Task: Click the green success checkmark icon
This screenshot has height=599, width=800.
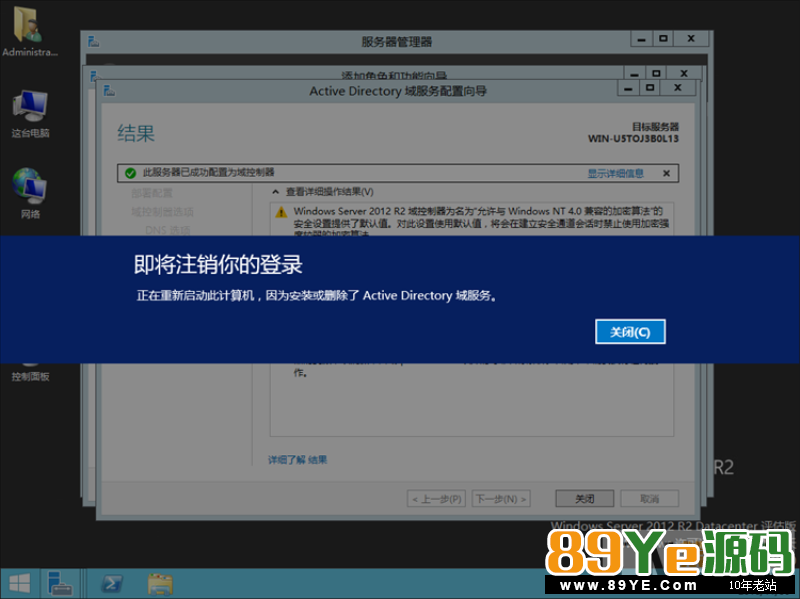Action: (130, 173)
